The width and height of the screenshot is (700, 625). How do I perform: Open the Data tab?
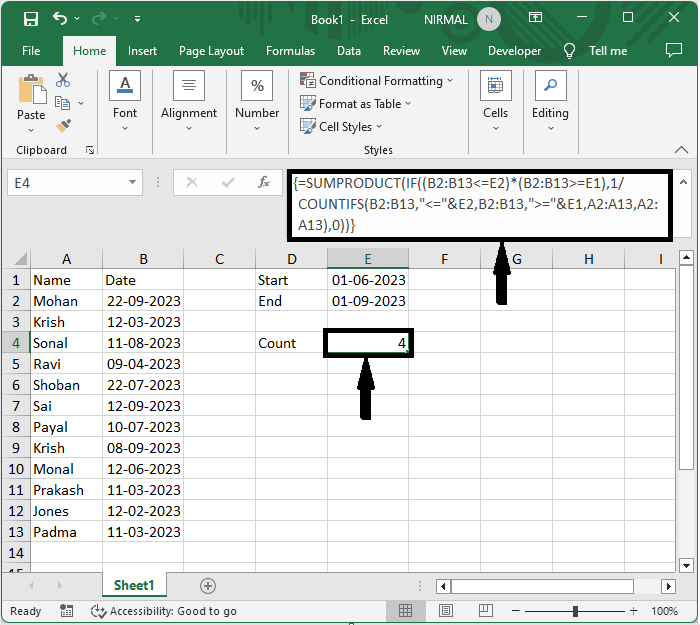click(x=349, y=51)
